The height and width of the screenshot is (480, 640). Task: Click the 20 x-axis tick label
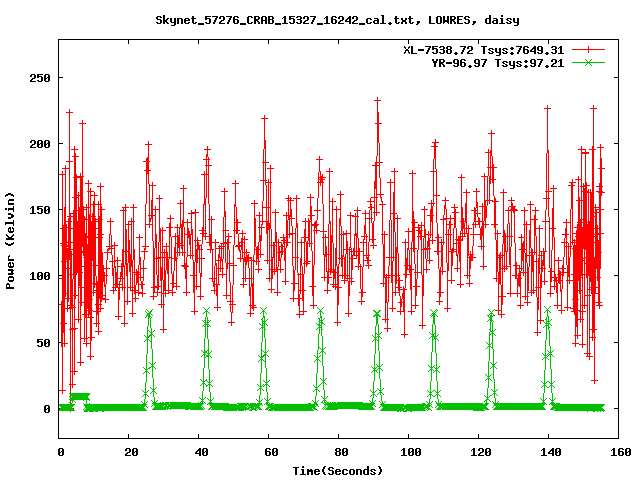(131, 452)
